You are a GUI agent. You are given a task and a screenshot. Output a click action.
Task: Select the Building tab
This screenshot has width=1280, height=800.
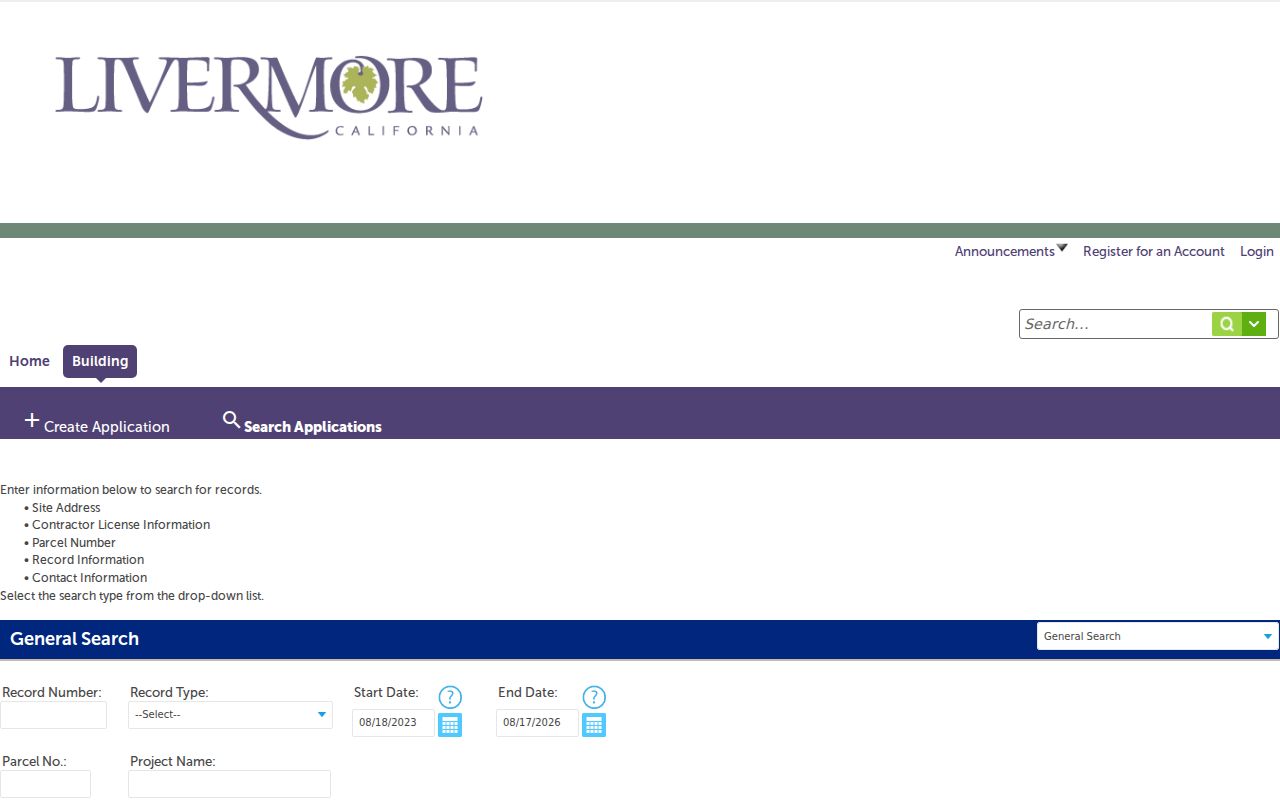[100, 361]
